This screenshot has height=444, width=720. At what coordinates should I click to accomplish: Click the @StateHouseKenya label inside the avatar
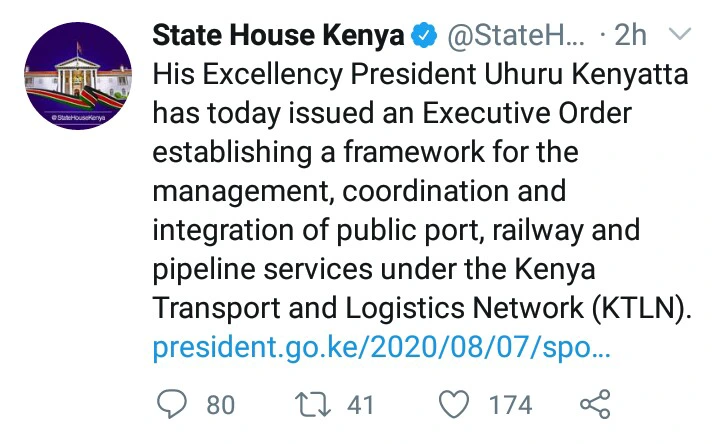point(78,118)
